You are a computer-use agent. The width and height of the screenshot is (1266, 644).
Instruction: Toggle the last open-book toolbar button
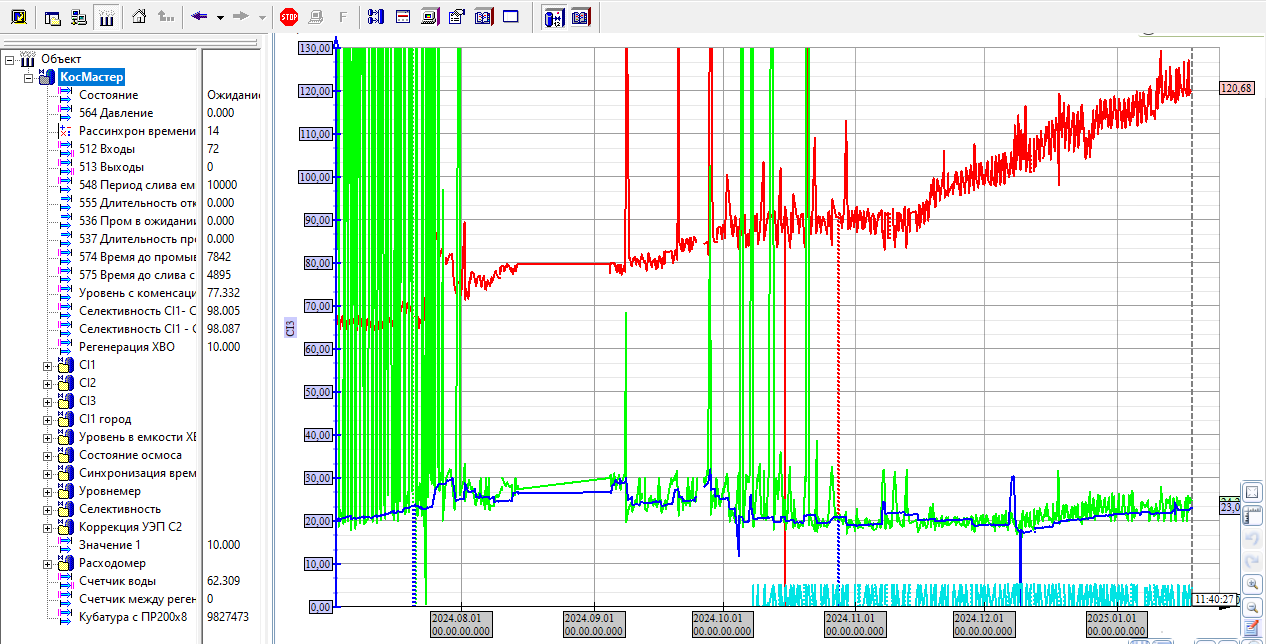click(x=580, y=17)
